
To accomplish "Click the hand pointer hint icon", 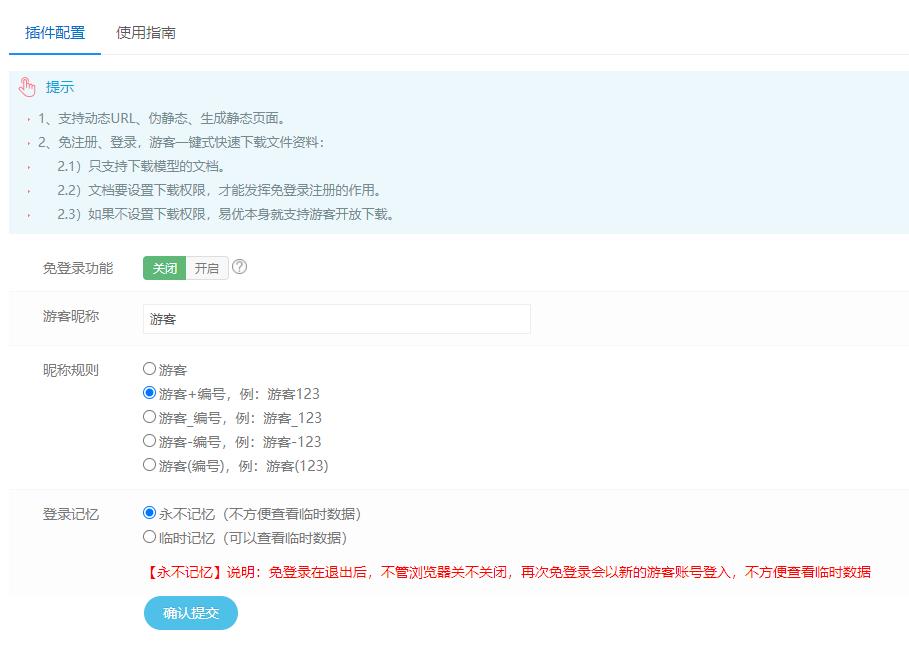I will 27,87.
